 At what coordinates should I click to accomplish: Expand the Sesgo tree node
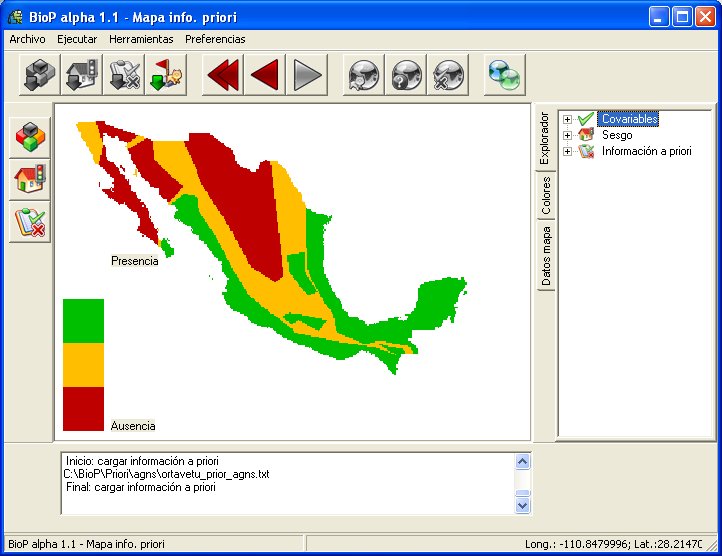tap(567, 135)
